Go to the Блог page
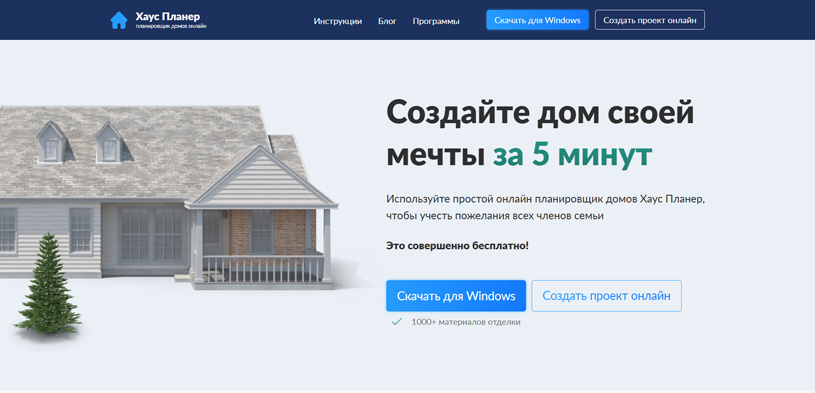This screenshot has width=815, height=393. [387, 21]
